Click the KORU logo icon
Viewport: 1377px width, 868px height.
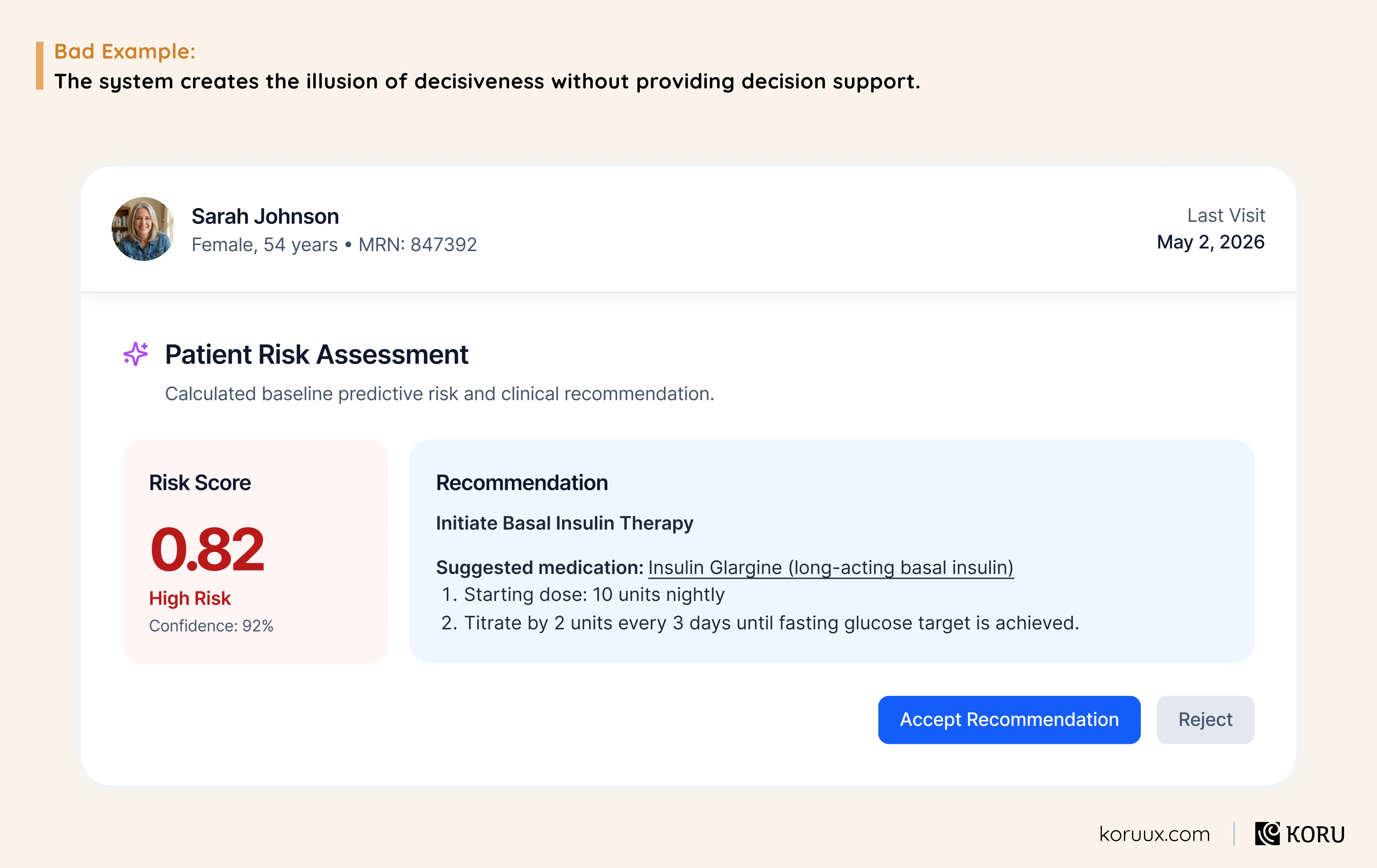(1267, 834)
